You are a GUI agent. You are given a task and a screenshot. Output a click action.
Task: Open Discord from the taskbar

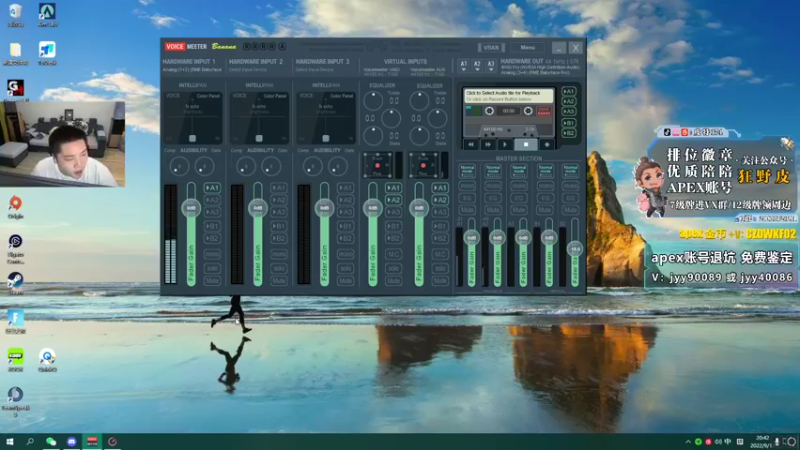71,441
